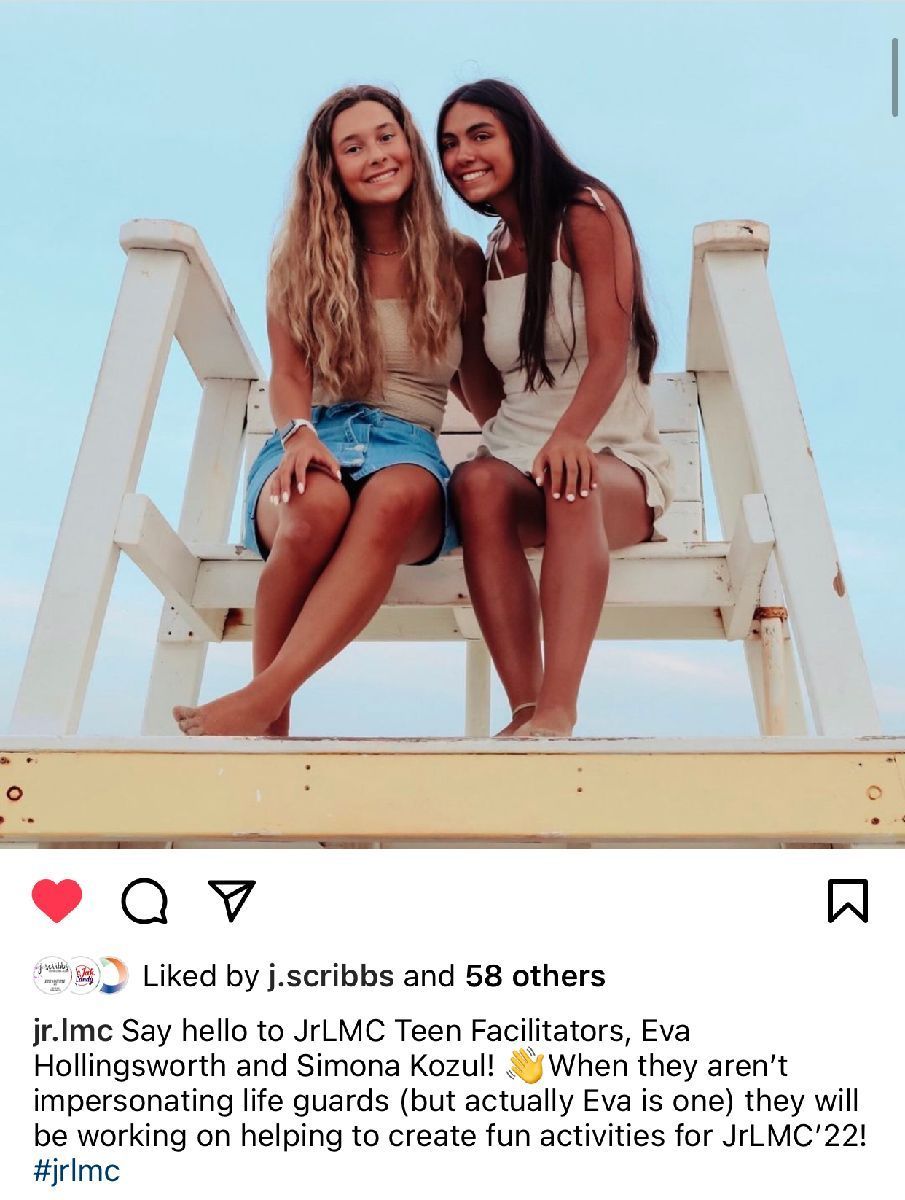Share the post using paper plane icon
This screenshot has width=905, height=1200.
(231, 901)
